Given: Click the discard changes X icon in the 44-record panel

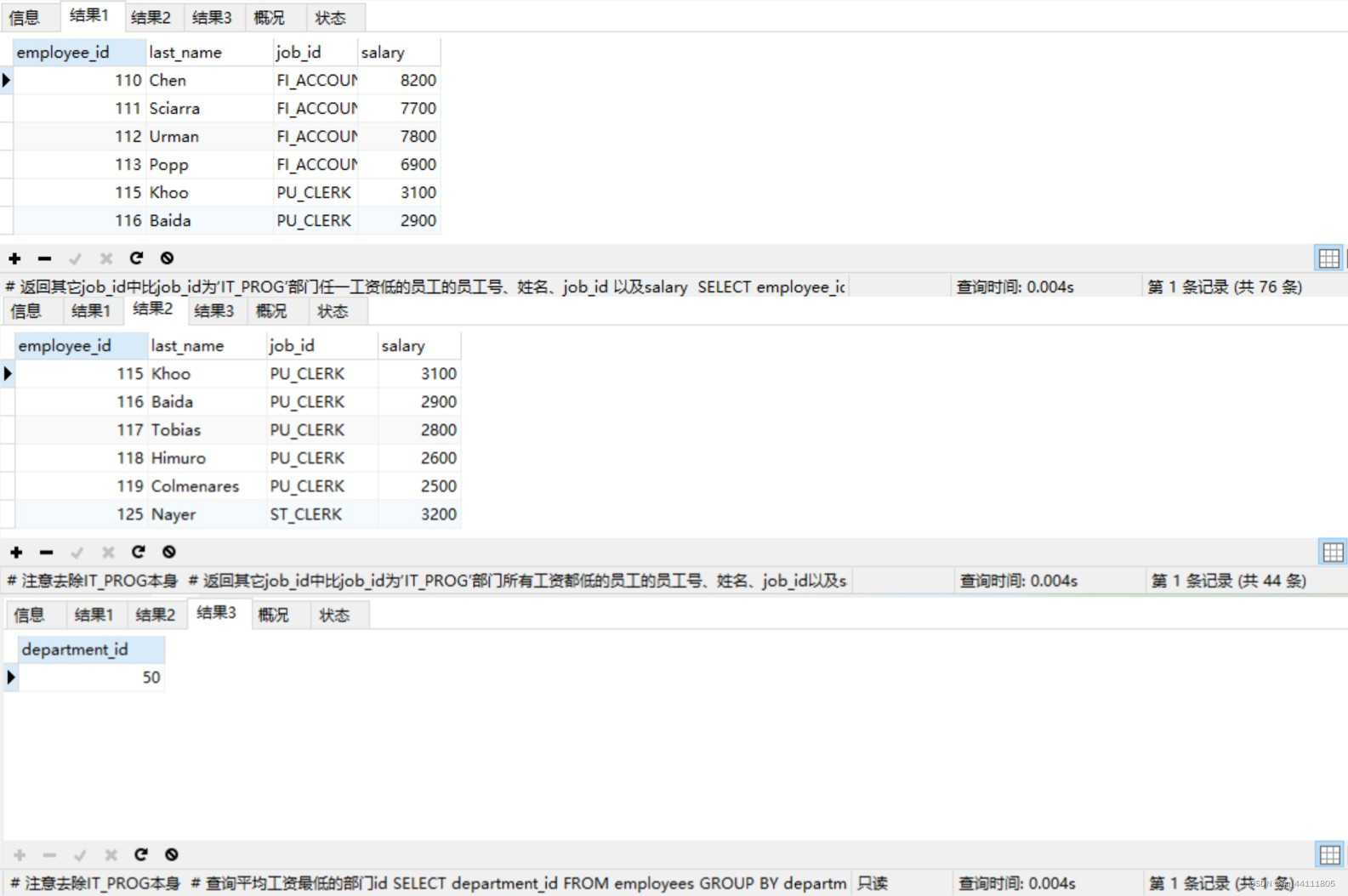Looking at the screenshot, I should click(x=108, y=553).
